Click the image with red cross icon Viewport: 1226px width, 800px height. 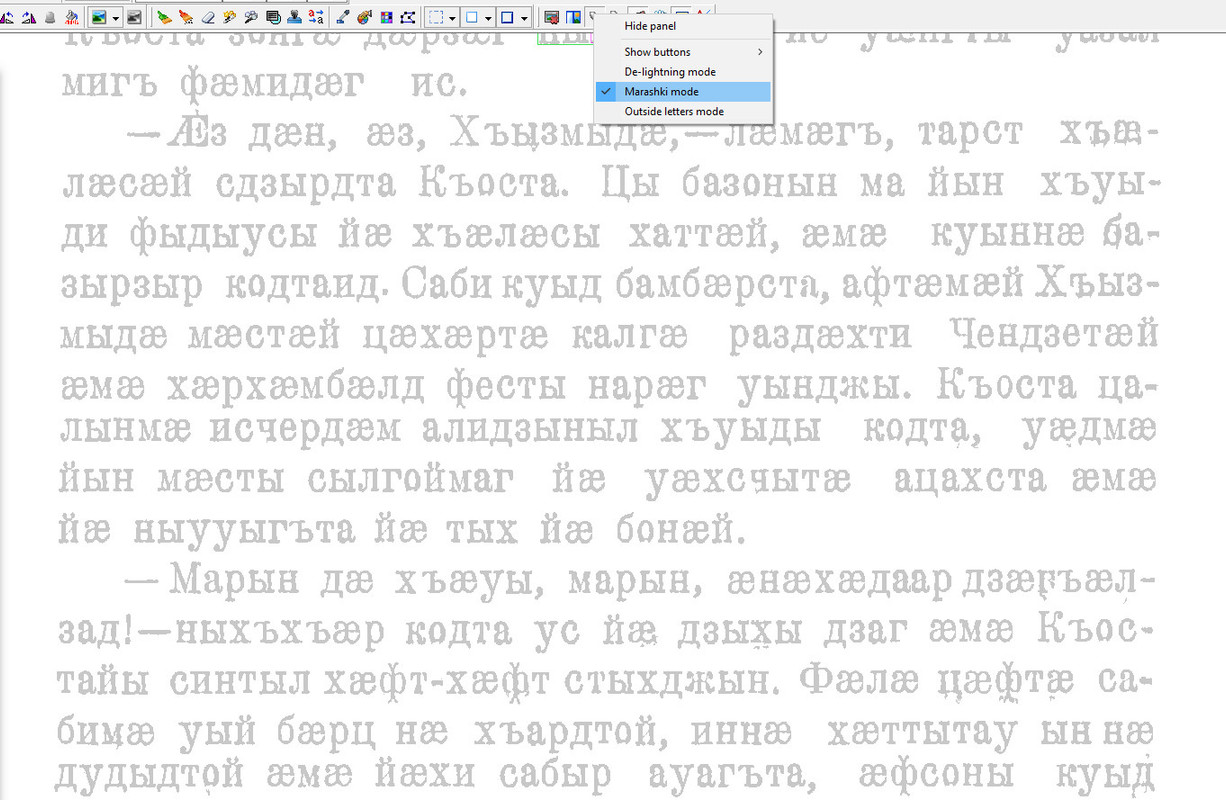[x=551, y=18]
